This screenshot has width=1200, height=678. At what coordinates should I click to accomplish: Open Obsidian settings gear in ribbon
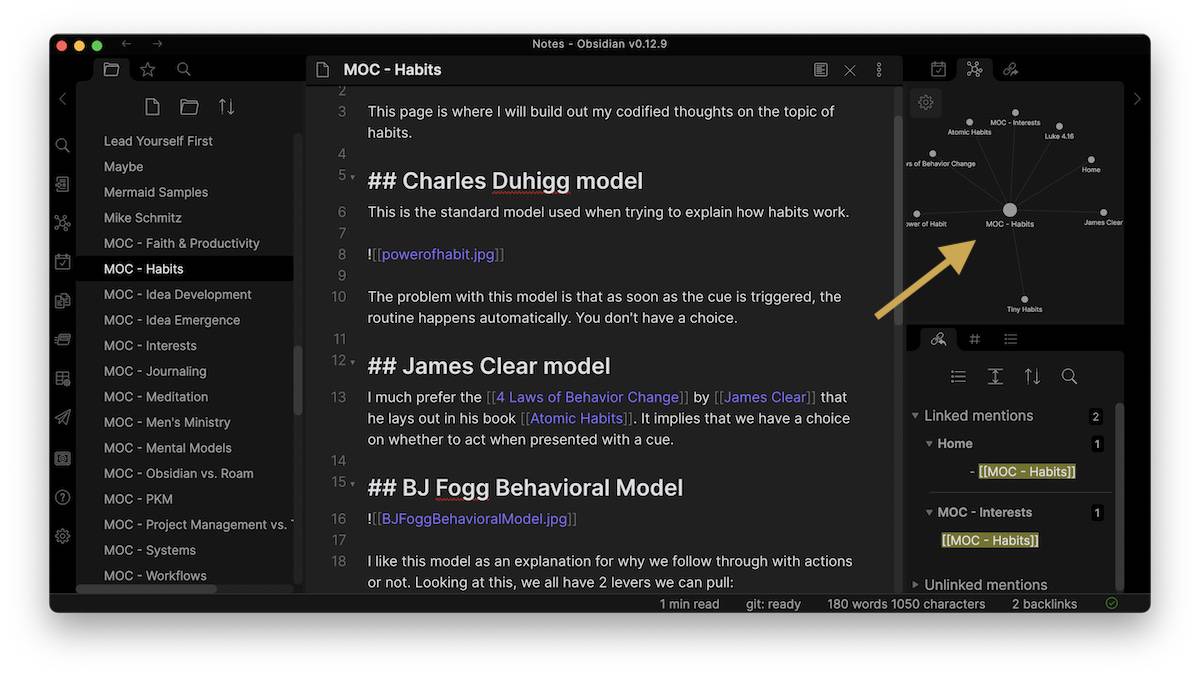(x=63, y=536)
